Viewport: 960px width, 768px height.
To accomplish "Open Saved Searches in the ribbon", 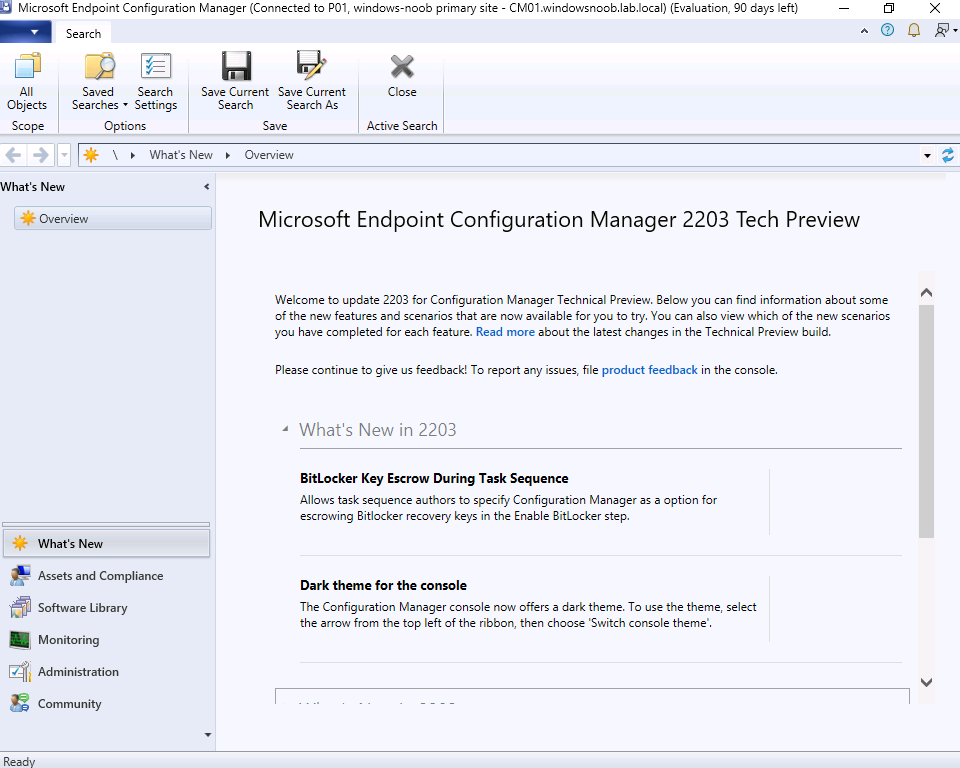I will [98, 82].
